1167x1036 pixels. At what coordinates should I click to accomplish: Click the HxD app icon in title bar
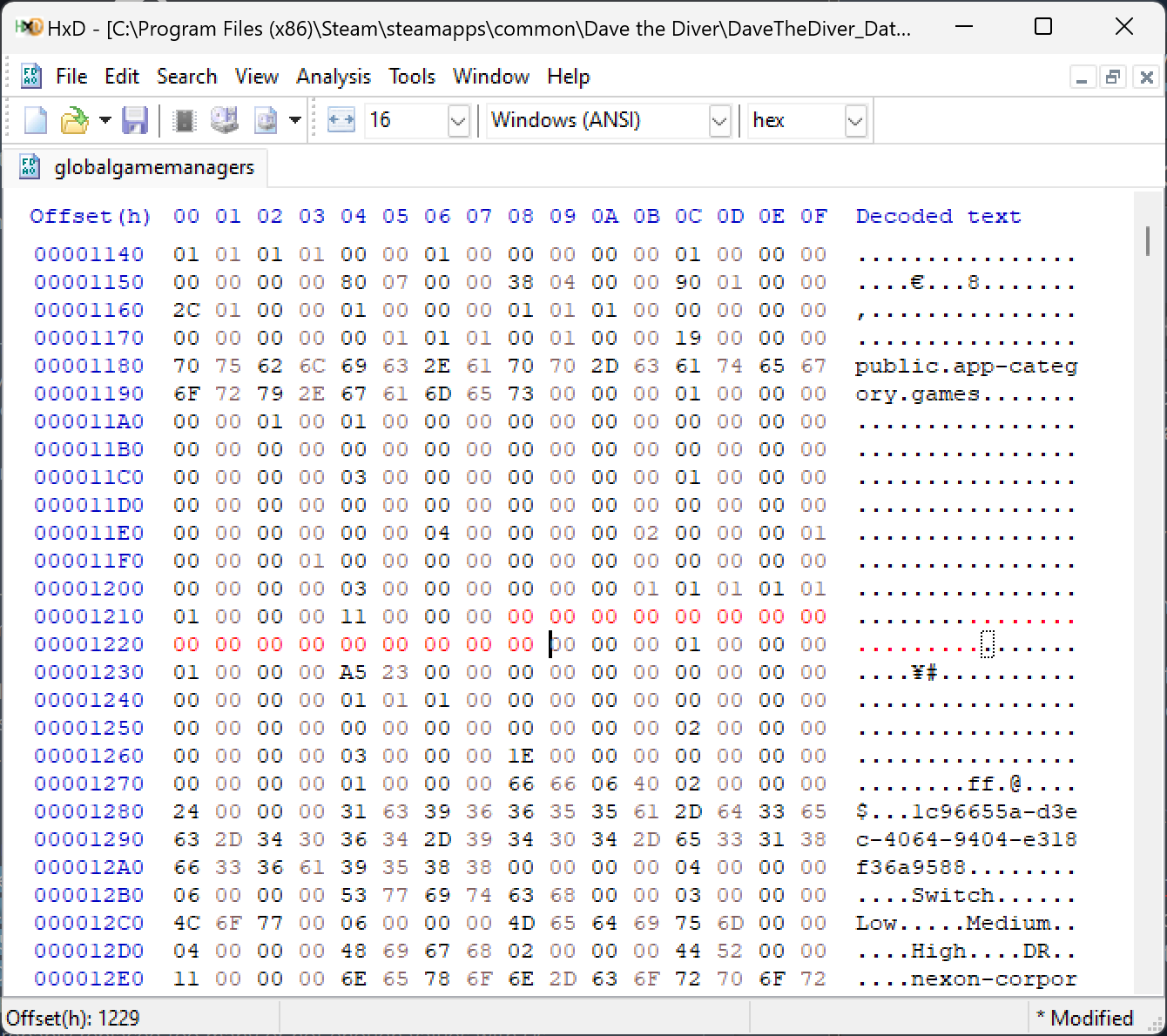point(28,27)
